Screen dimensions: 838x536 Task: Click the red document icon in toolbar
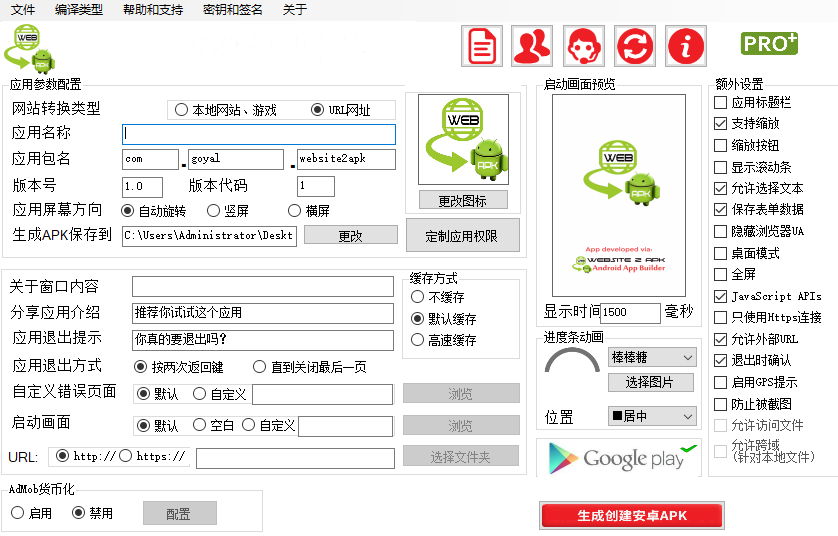pyautogui.click(x=482, y=46)
